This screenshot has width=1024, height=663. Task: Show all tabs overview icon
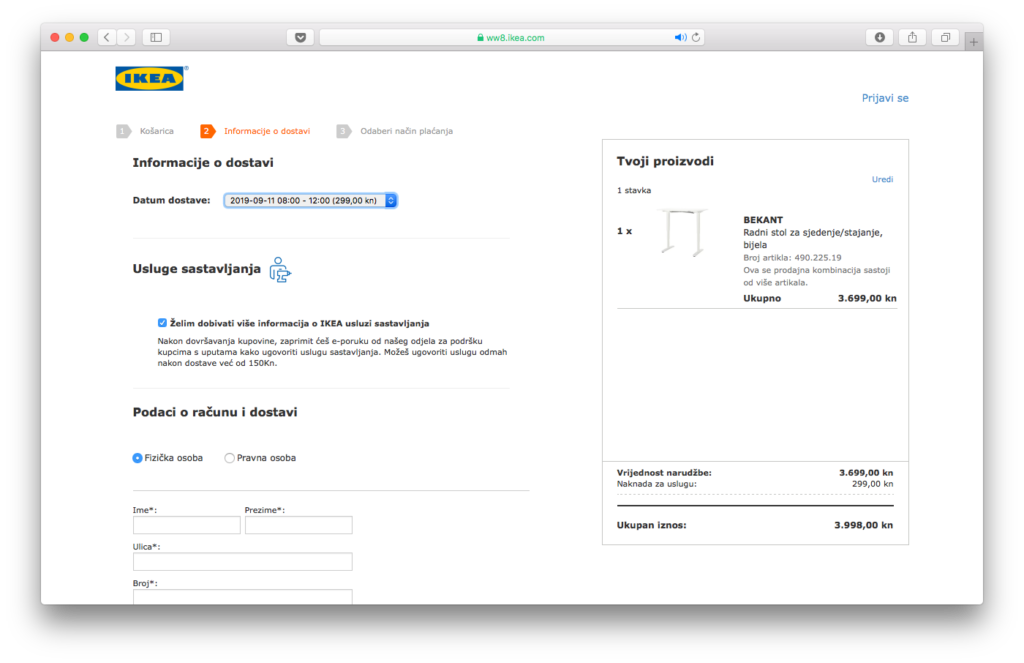pos(944,37)
